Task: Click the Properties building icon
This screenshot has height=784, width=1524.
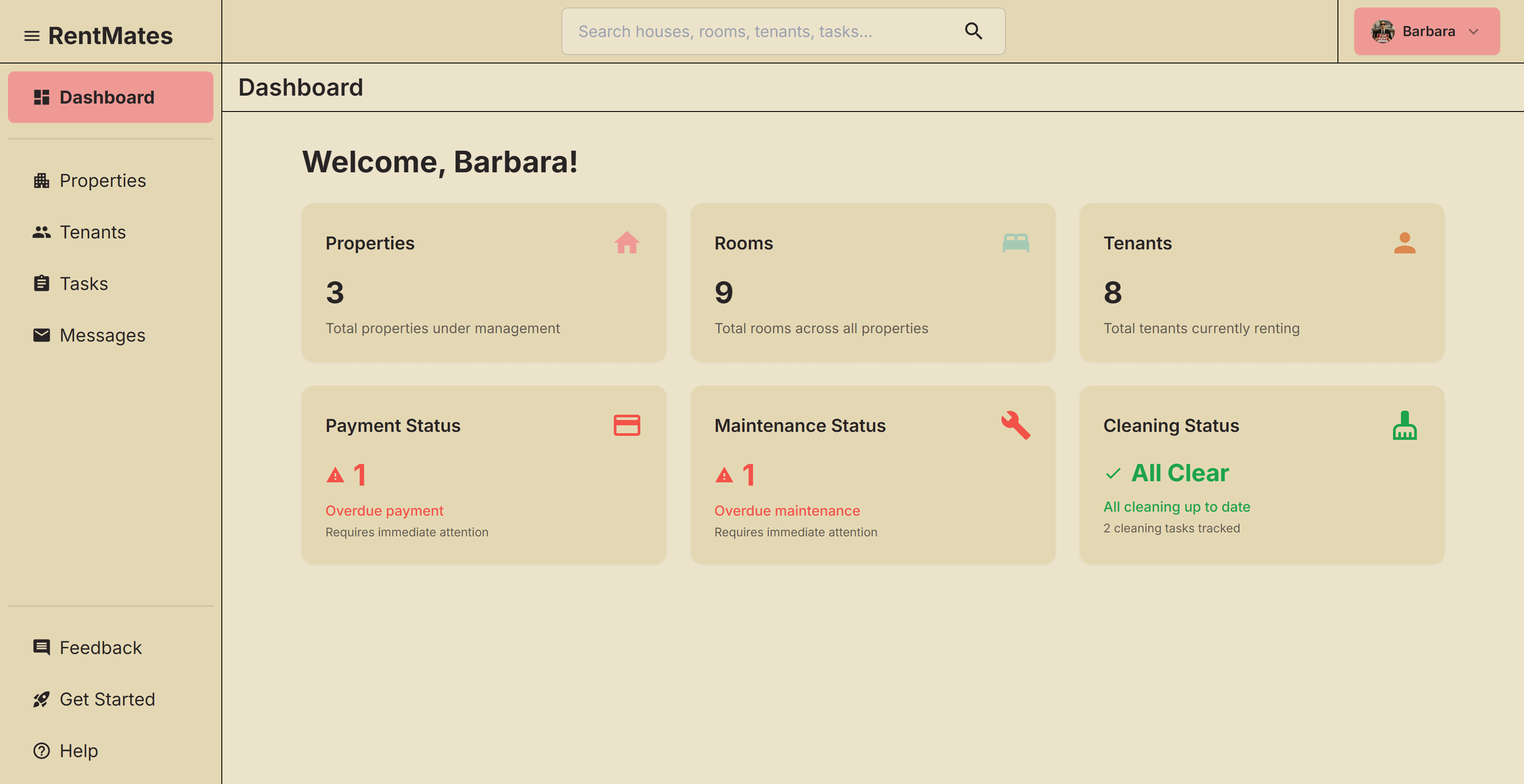Action: click(x=41, y=180)
